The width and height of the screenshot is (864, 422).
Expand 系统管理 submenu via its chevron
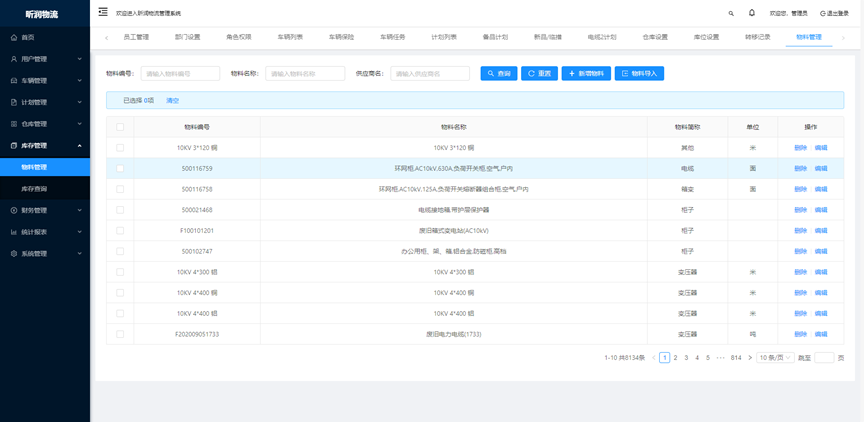pyautogui.click(x=80, y=253)
